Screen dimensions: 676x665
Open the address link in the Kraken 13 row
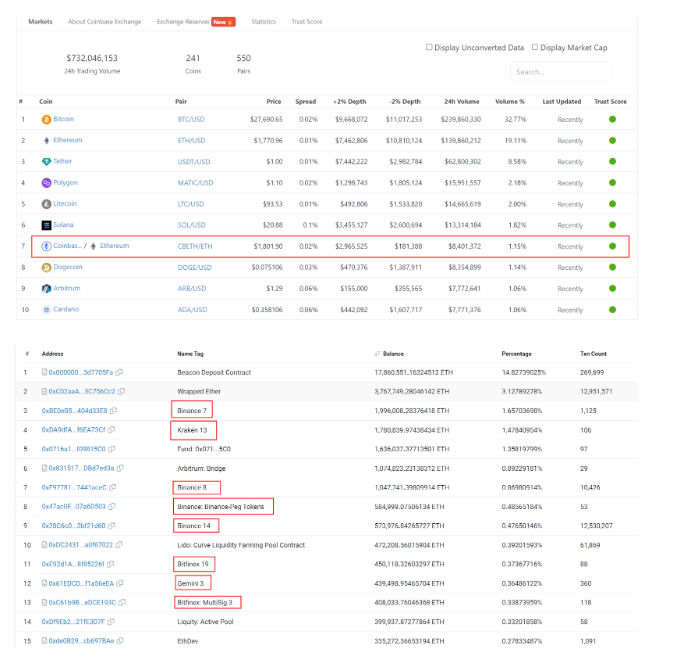[x=73, y=430]
